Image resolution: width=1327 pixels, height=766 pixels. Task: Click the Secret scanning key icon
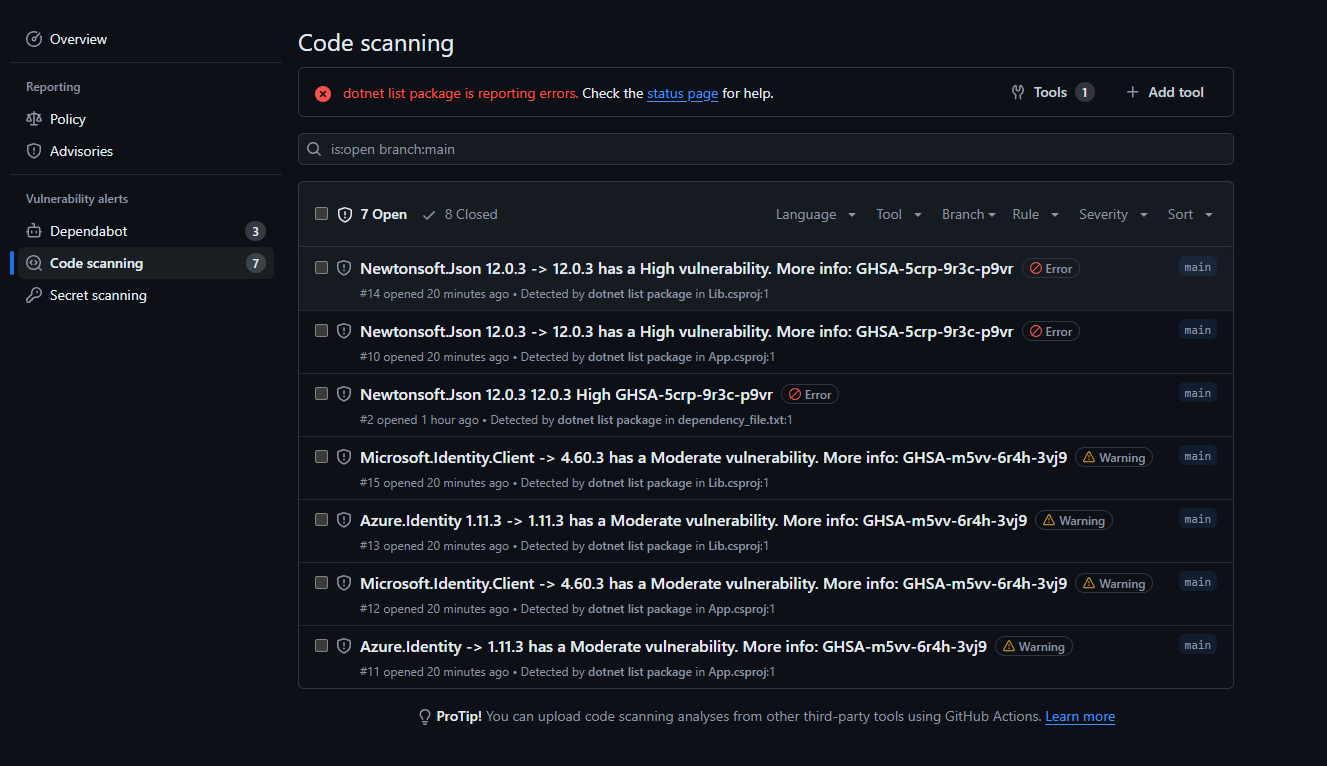(34, 295)
